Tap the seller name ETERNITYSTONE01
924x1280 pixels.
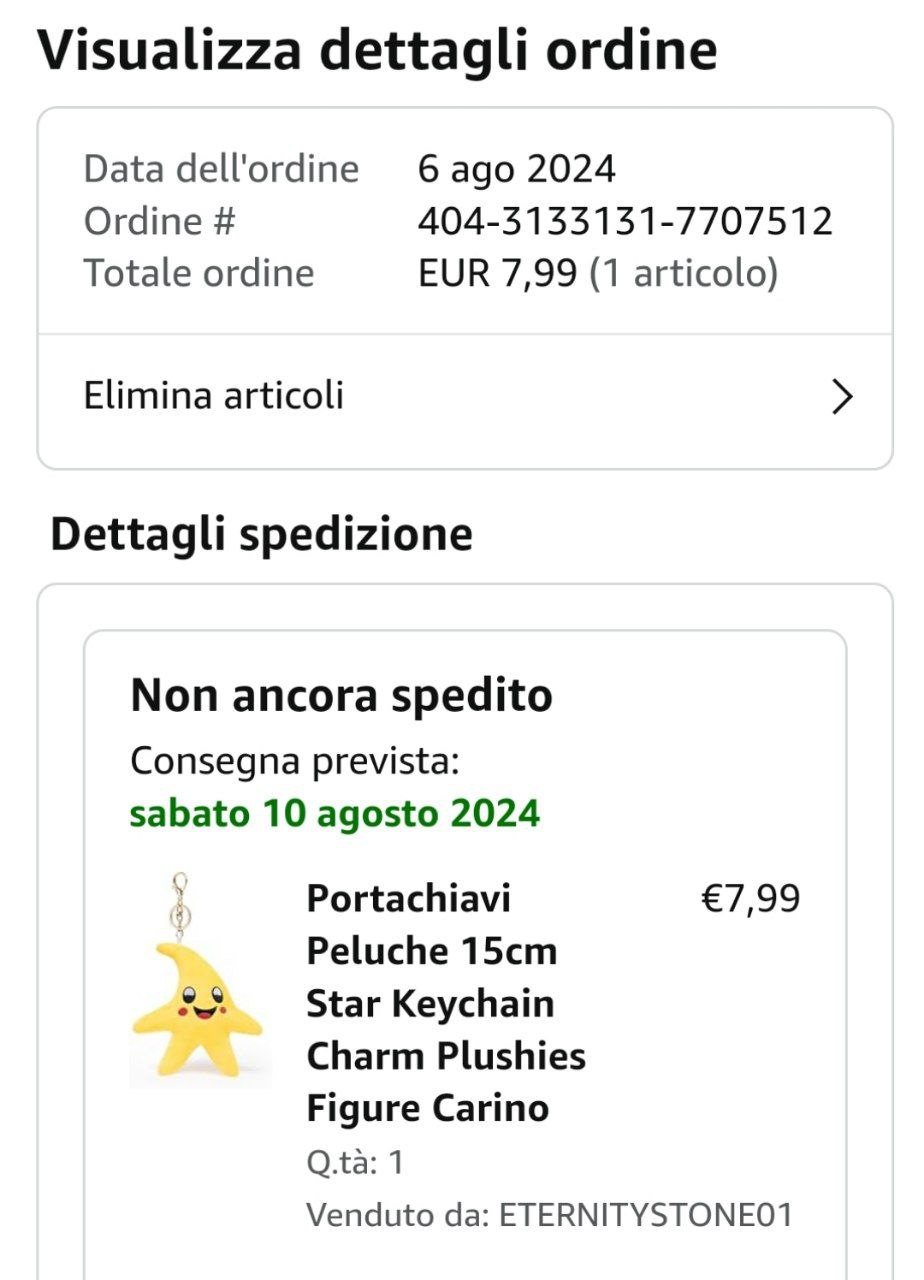point(645,1215)
